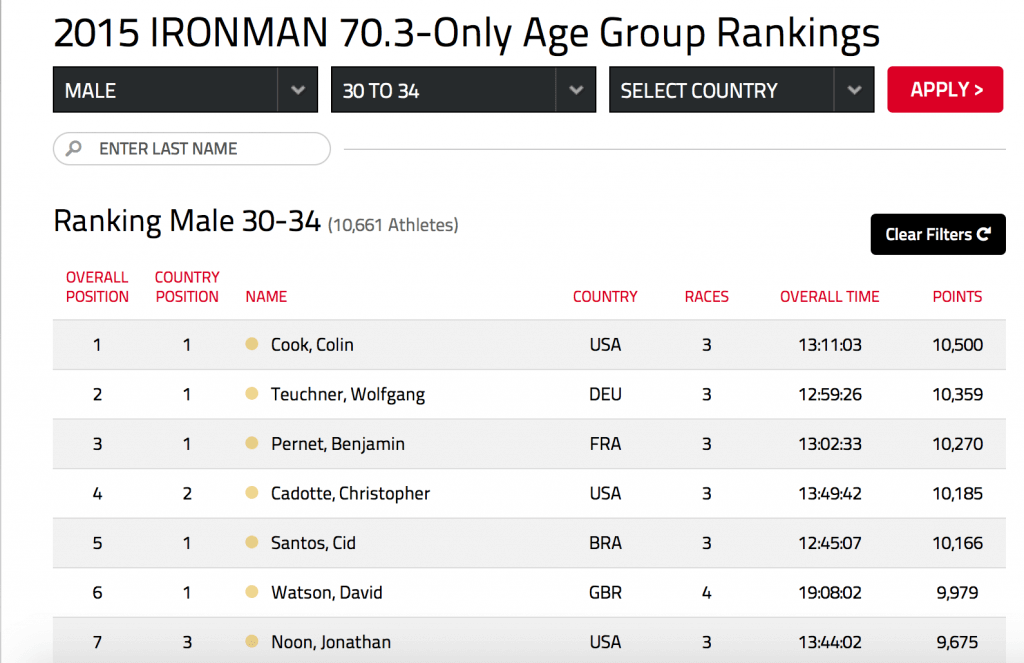
Task: Click gold dot beside Cadotte, Christopher
Action: [x=252, y=493]
